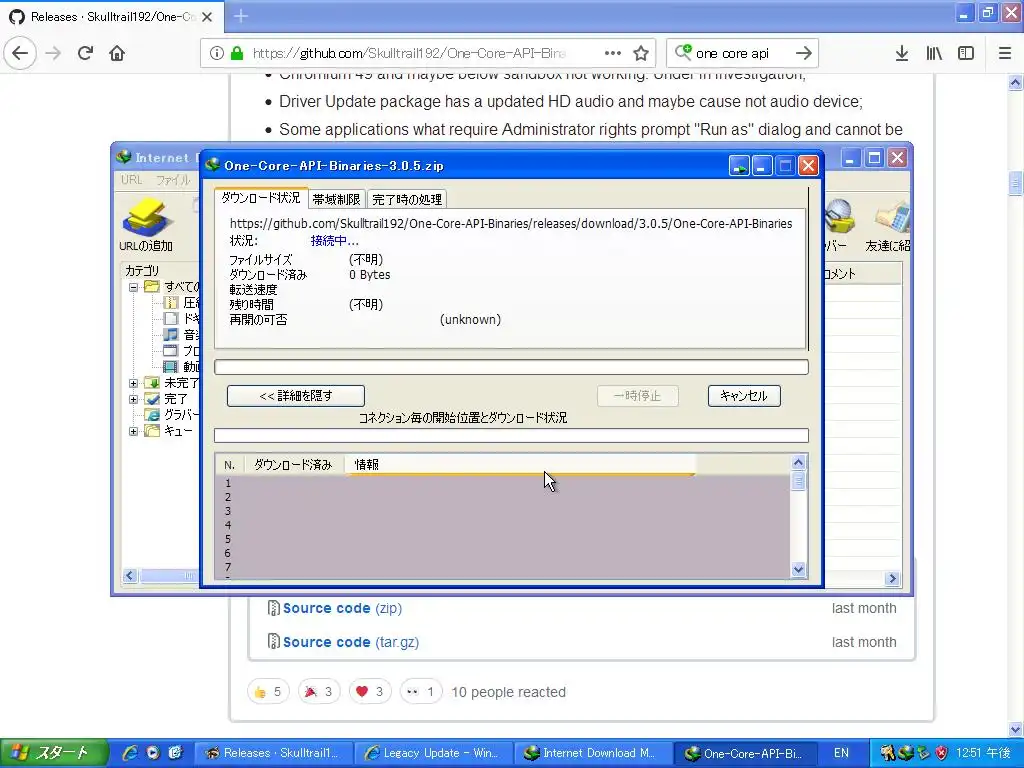Expand 完了 category node
1024x768 pixels.
[x=133, y=399]
